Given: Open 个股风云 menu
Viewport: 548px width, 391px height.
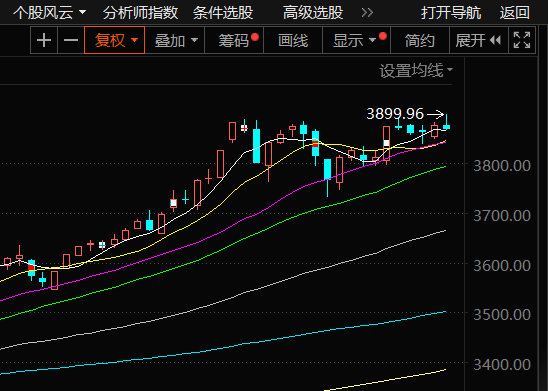Looking at the screenshot, I should (49, 13).
